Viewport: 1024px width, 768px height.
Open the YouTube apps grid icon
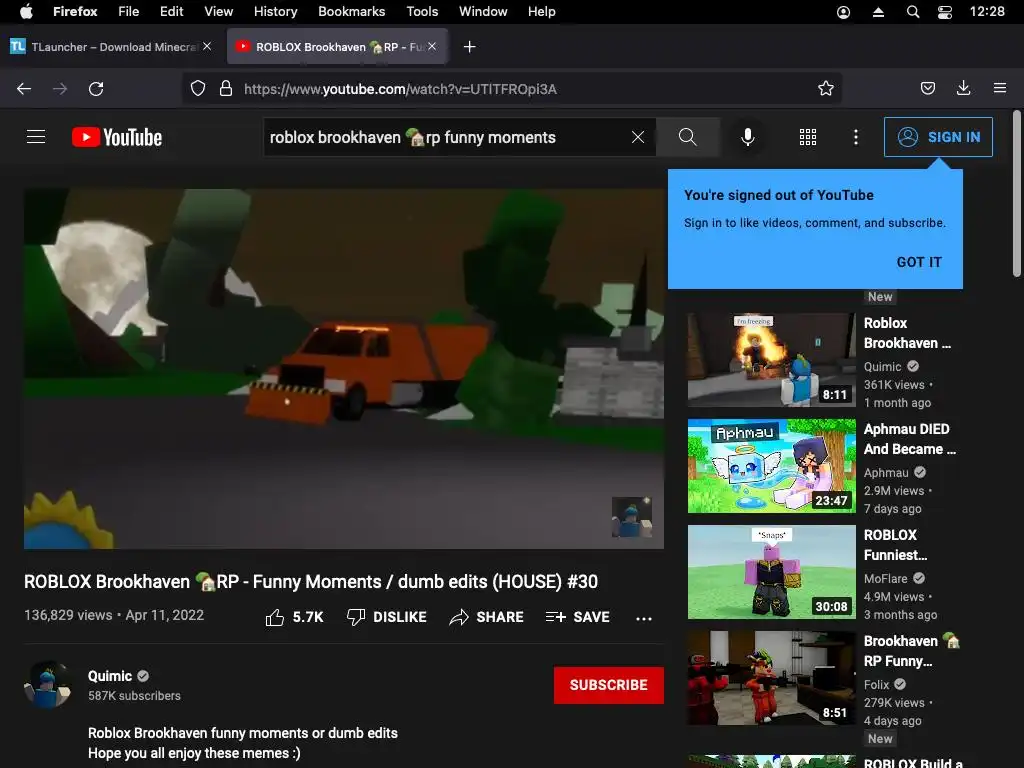click(808, 137)
